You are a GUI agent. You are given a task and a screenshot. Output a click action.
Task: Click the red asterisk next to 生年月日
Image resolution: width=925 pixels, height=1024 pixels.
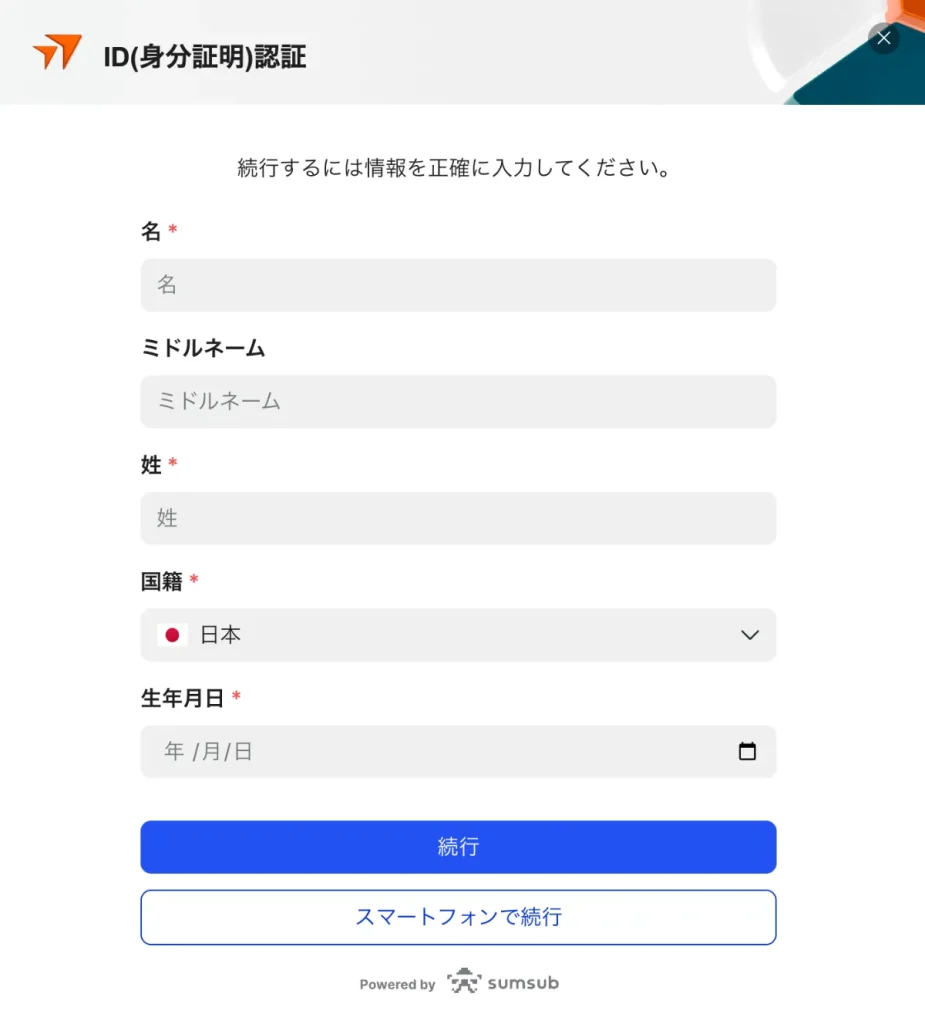[237, 694]
